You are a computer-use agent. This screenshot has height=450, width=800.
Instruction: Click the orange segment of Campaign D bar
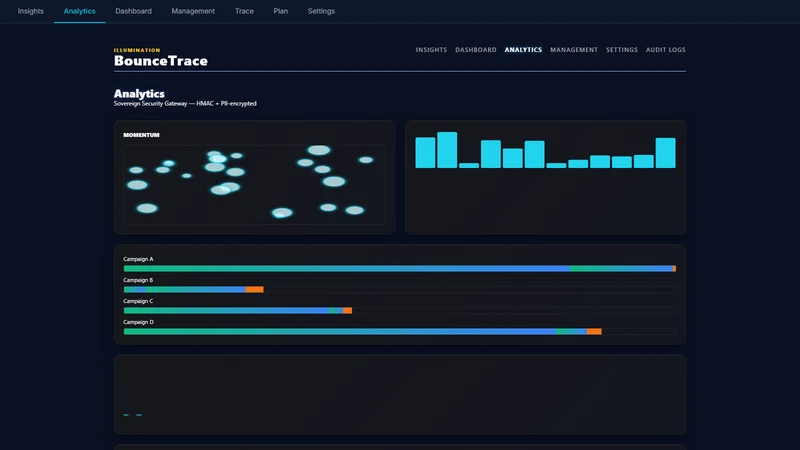594,332
